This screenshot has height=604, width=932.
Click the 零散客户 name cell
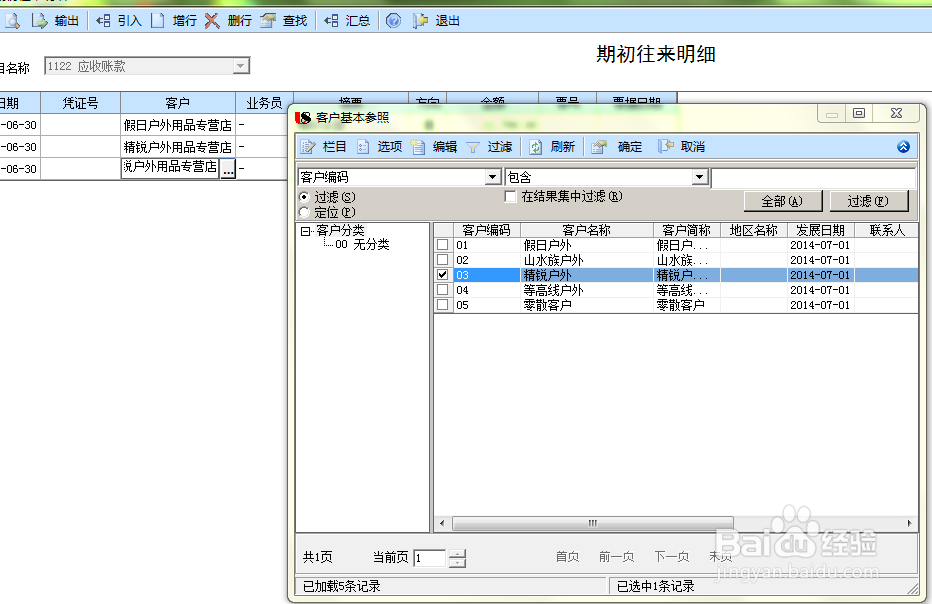tap(587, 305)
